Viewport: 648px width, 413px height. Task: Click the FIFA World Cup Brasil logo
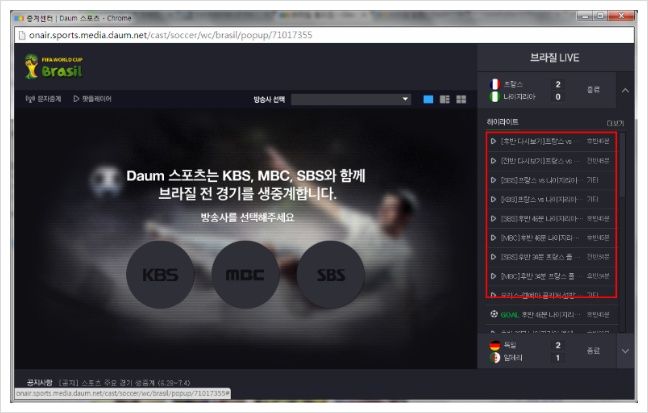coord(53,66)
